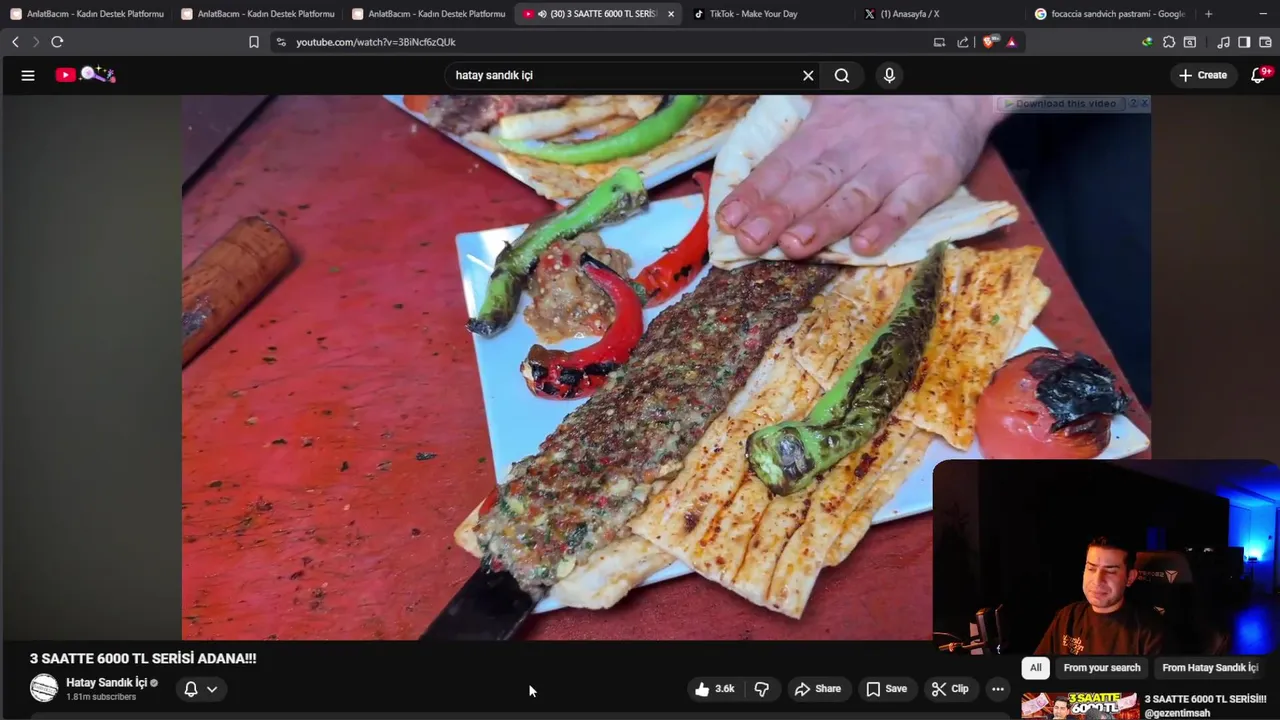
Task: Reload the current page
Action: point(57,42)
